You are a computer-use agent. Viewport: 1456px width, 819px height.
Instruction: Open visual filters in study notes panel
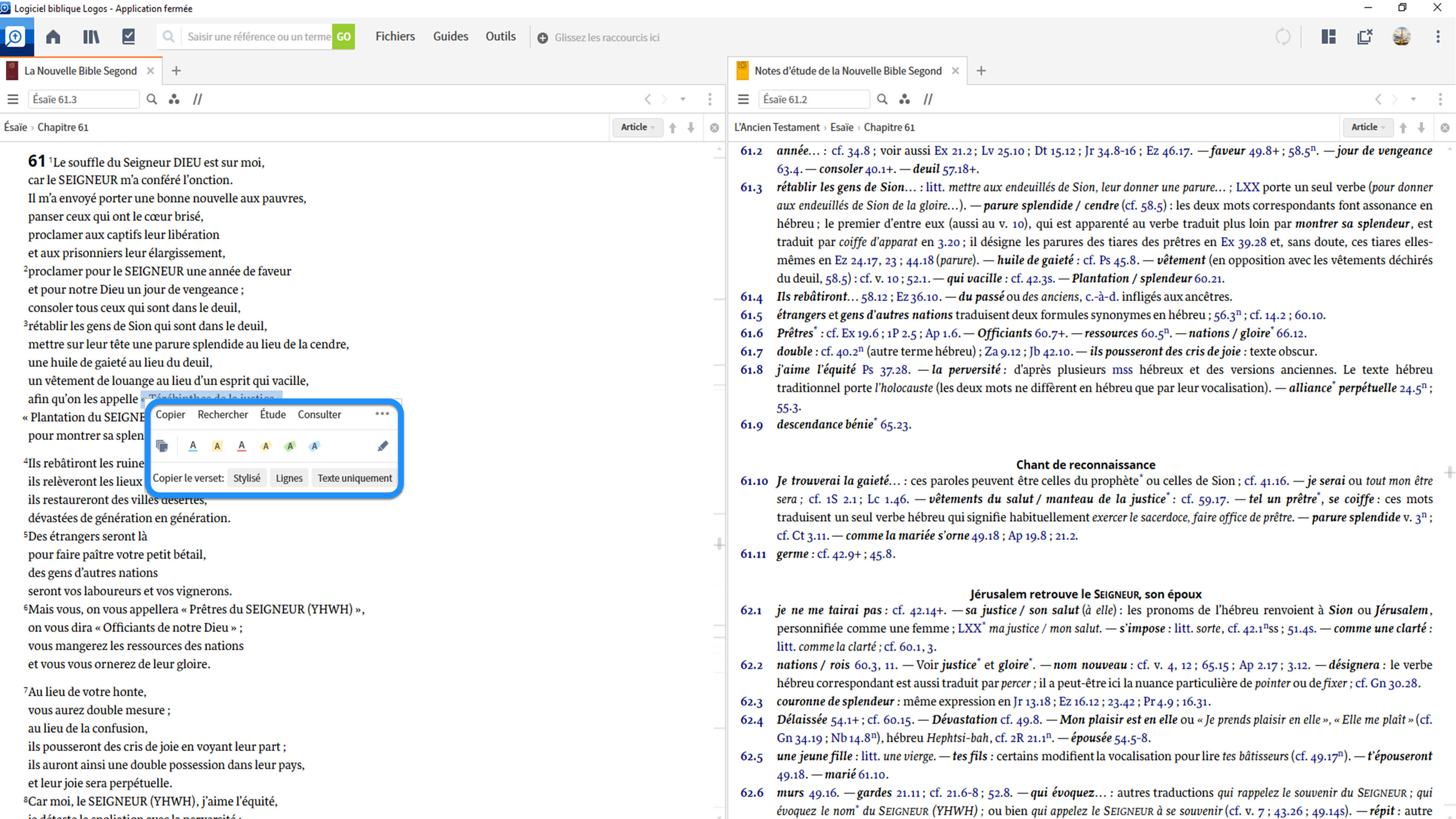pos(904,99)
